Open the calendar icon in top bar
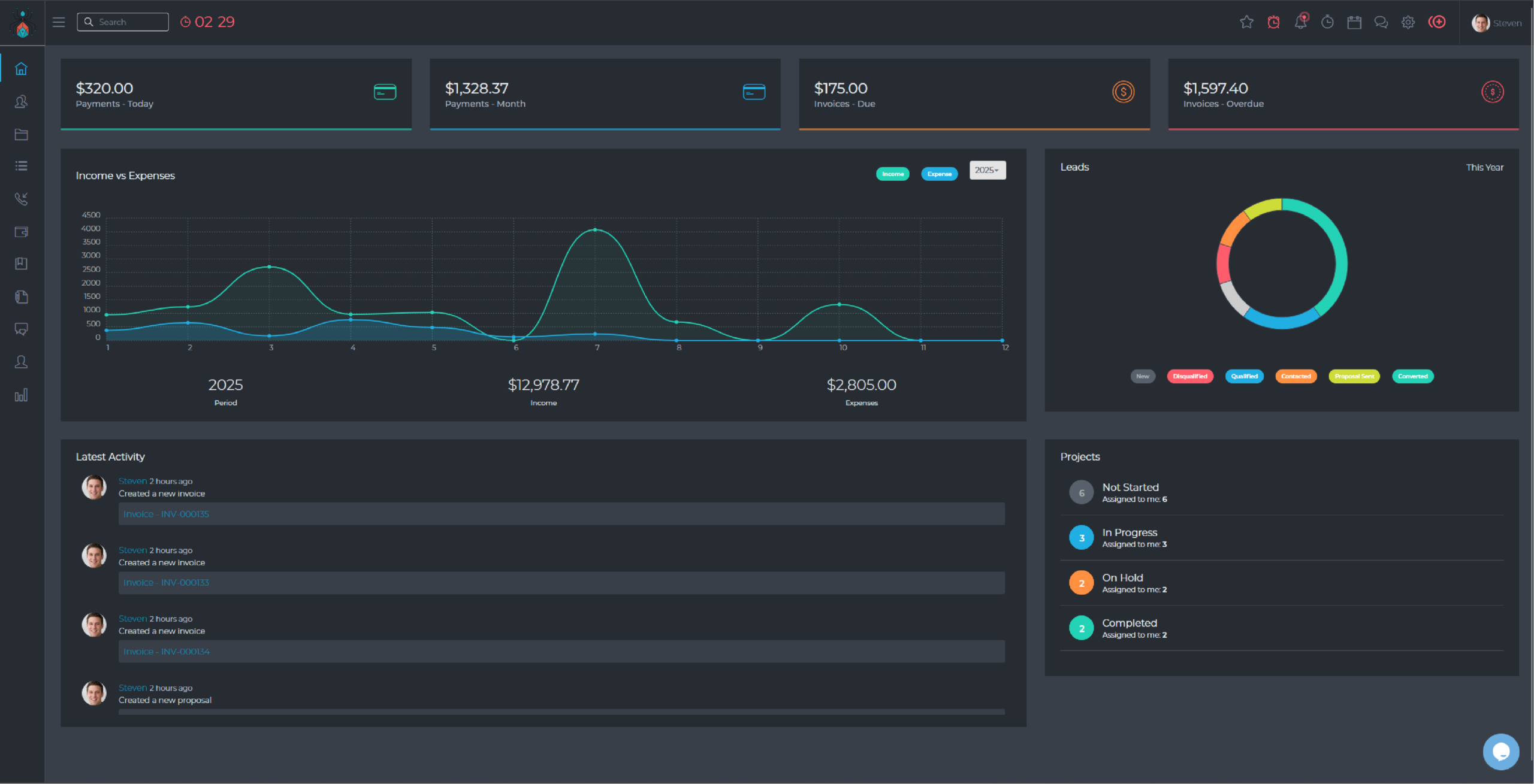Image resolution: width=1534 pixels, height=784 pixels. pos(1354,22)
